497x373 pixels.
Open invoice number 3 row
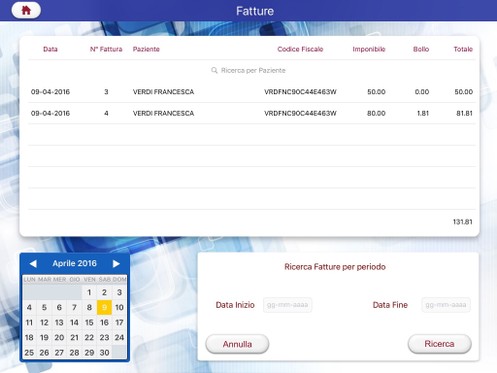click(x=252, y=92)
